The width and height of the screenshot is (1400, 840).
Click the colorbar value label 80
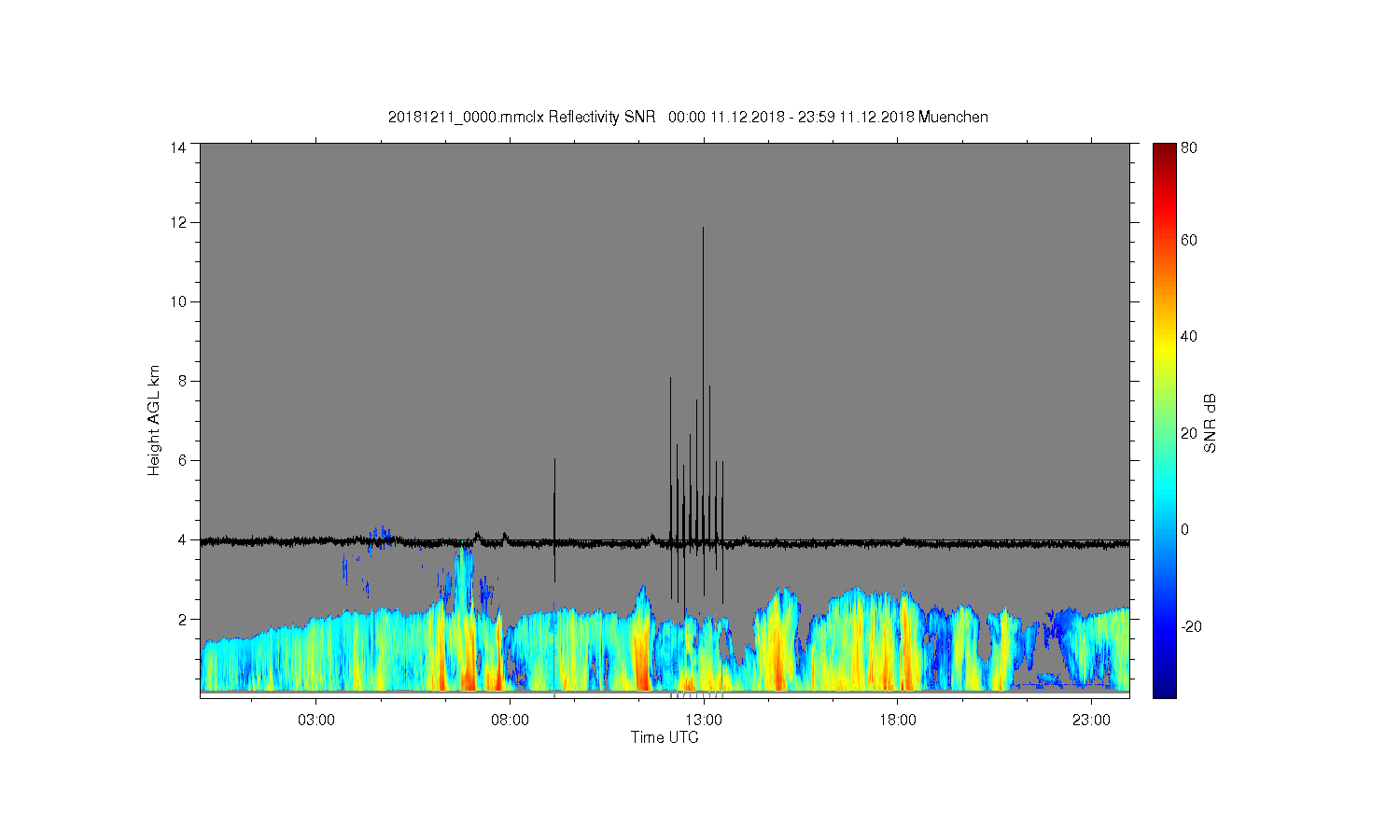coord(1189,147)
